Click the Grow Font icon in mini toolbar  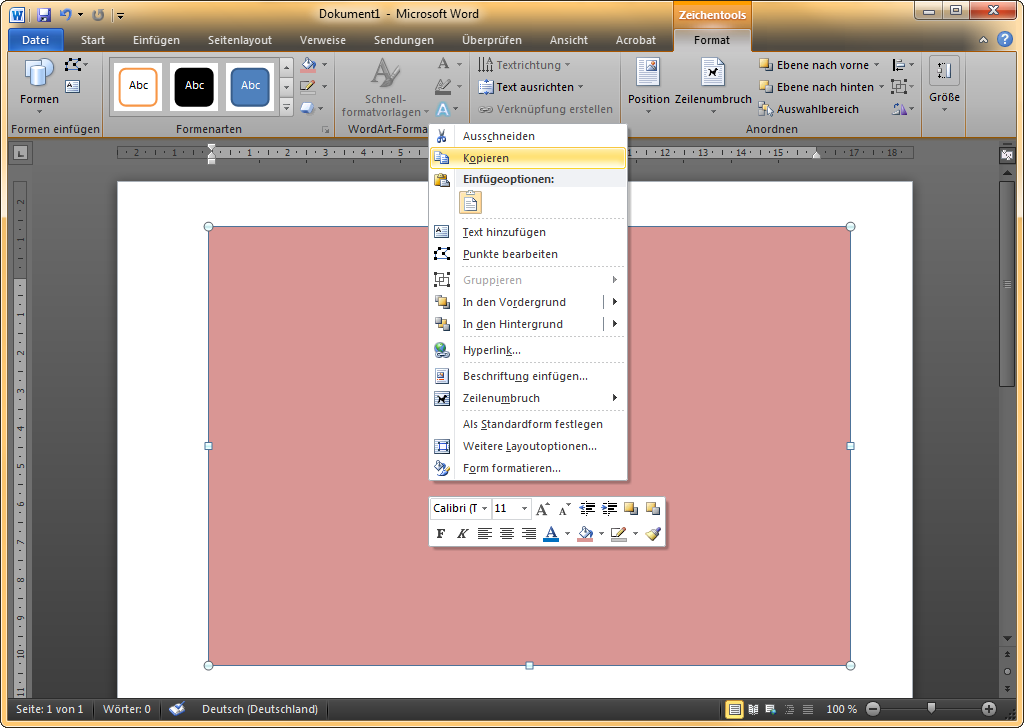click(543, 509)
